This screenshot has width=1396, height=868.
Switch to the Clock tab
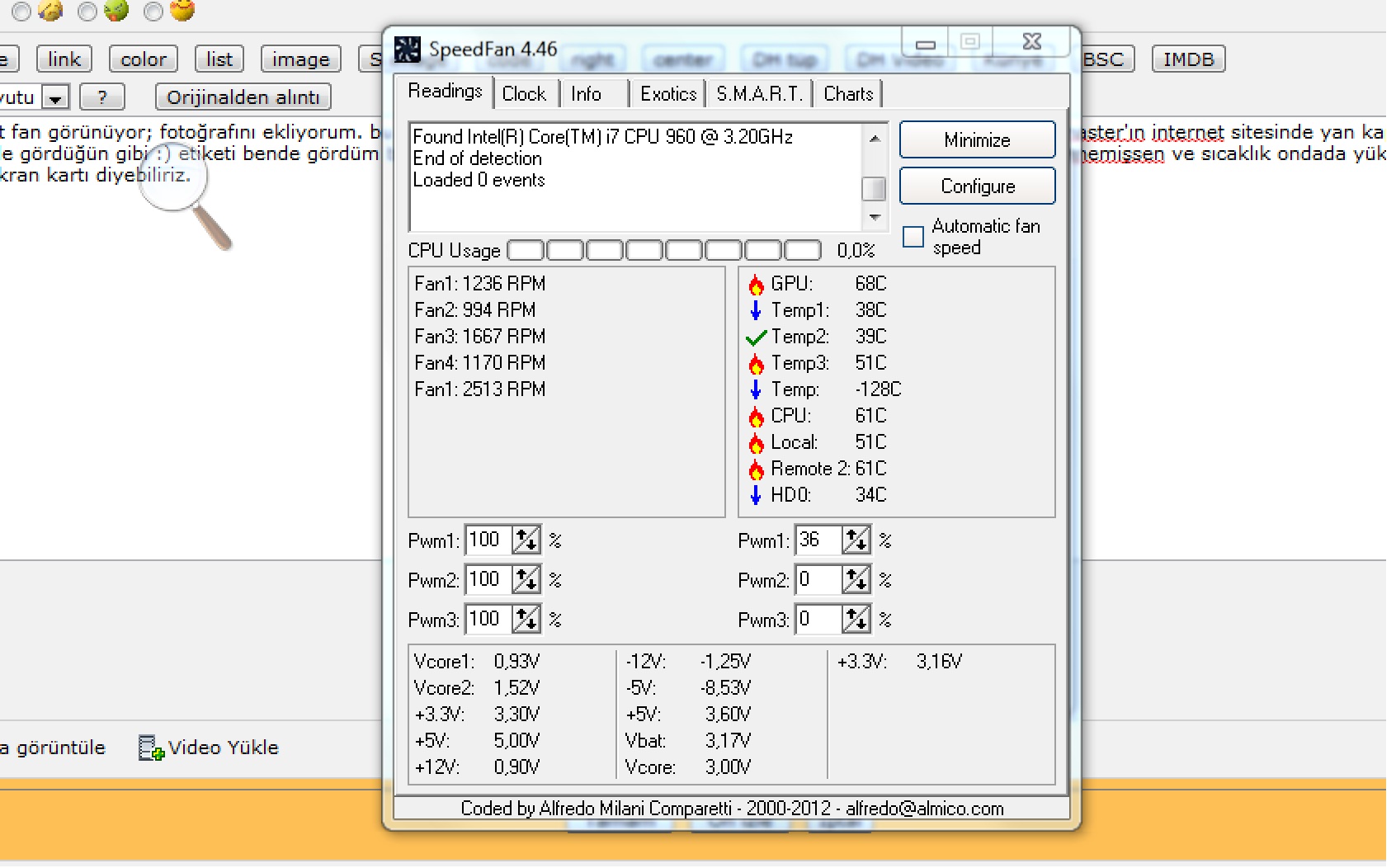[x=525, y=94]
